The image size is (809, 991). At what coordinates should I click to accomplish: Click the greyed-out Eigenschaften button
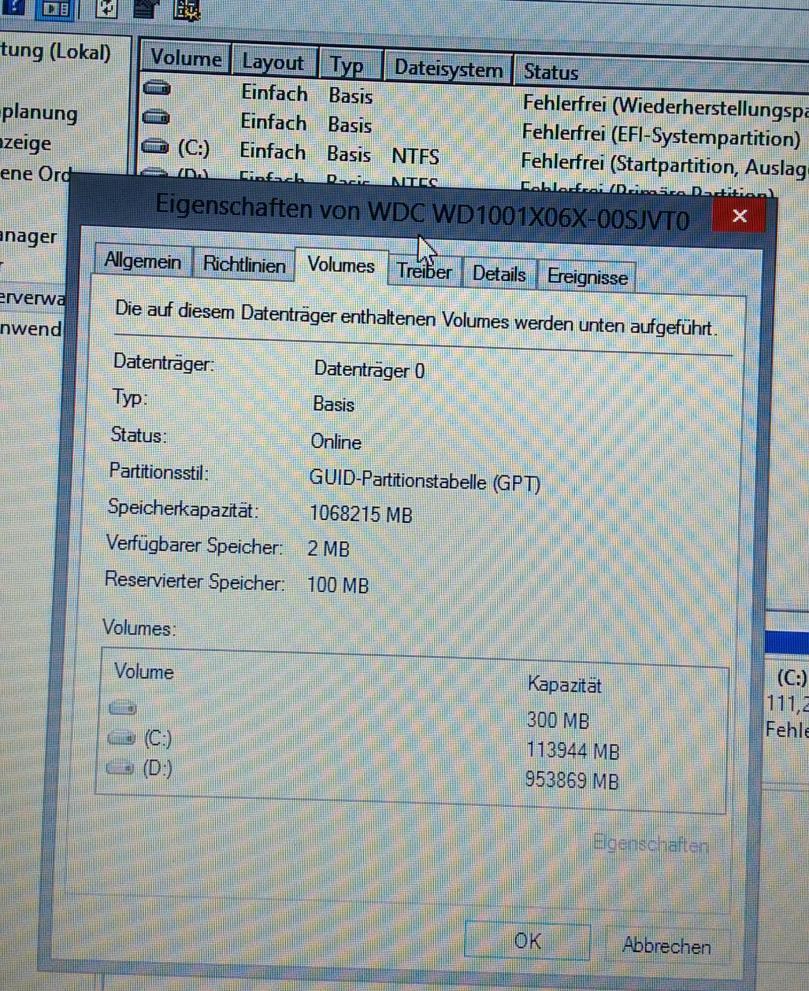coord(651,843)
